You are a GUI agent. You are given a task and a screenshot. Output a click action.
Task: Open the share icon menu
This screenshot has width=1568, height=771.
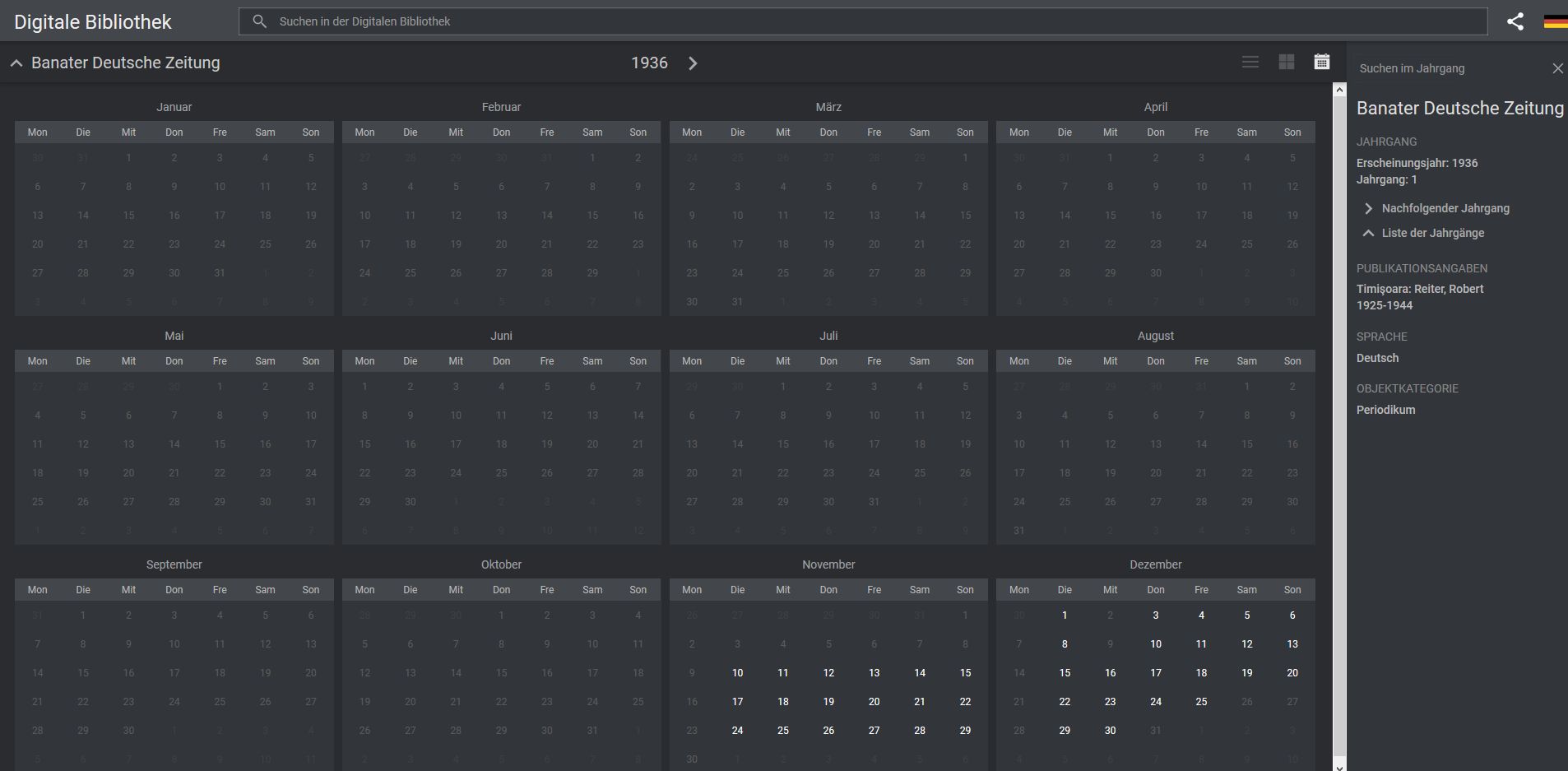click(x=1515, y=21)
